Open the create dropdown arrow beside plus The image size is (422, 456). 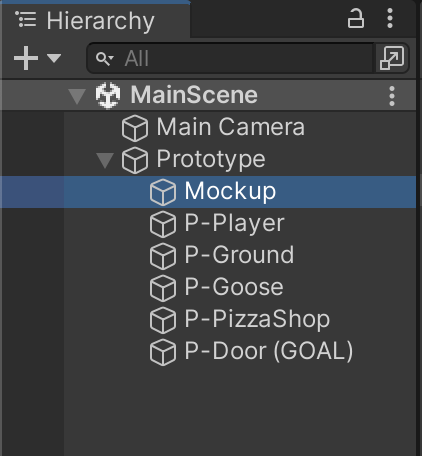pos(54,58)
